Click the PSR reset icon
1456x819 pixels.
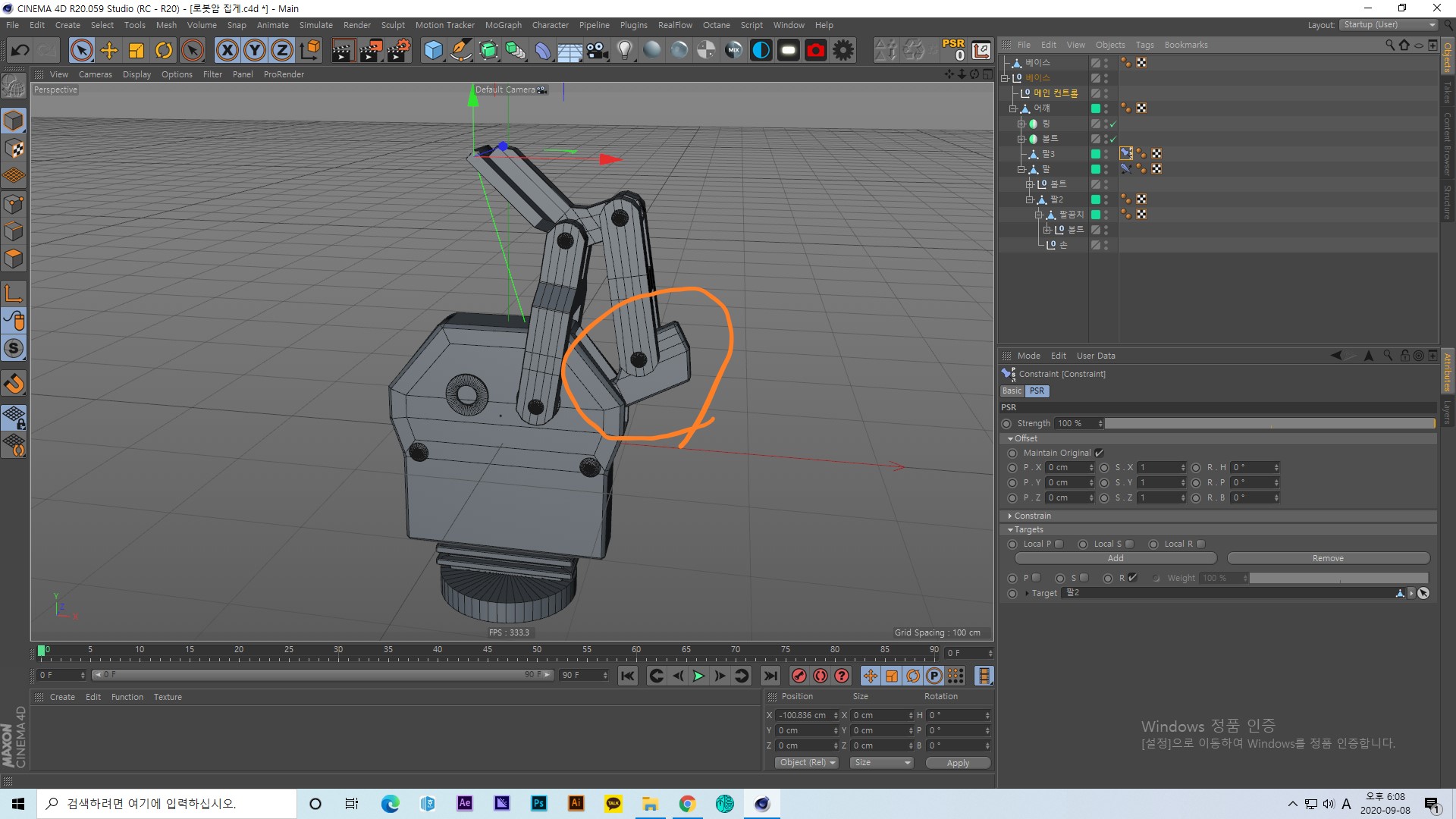(953, 50)
